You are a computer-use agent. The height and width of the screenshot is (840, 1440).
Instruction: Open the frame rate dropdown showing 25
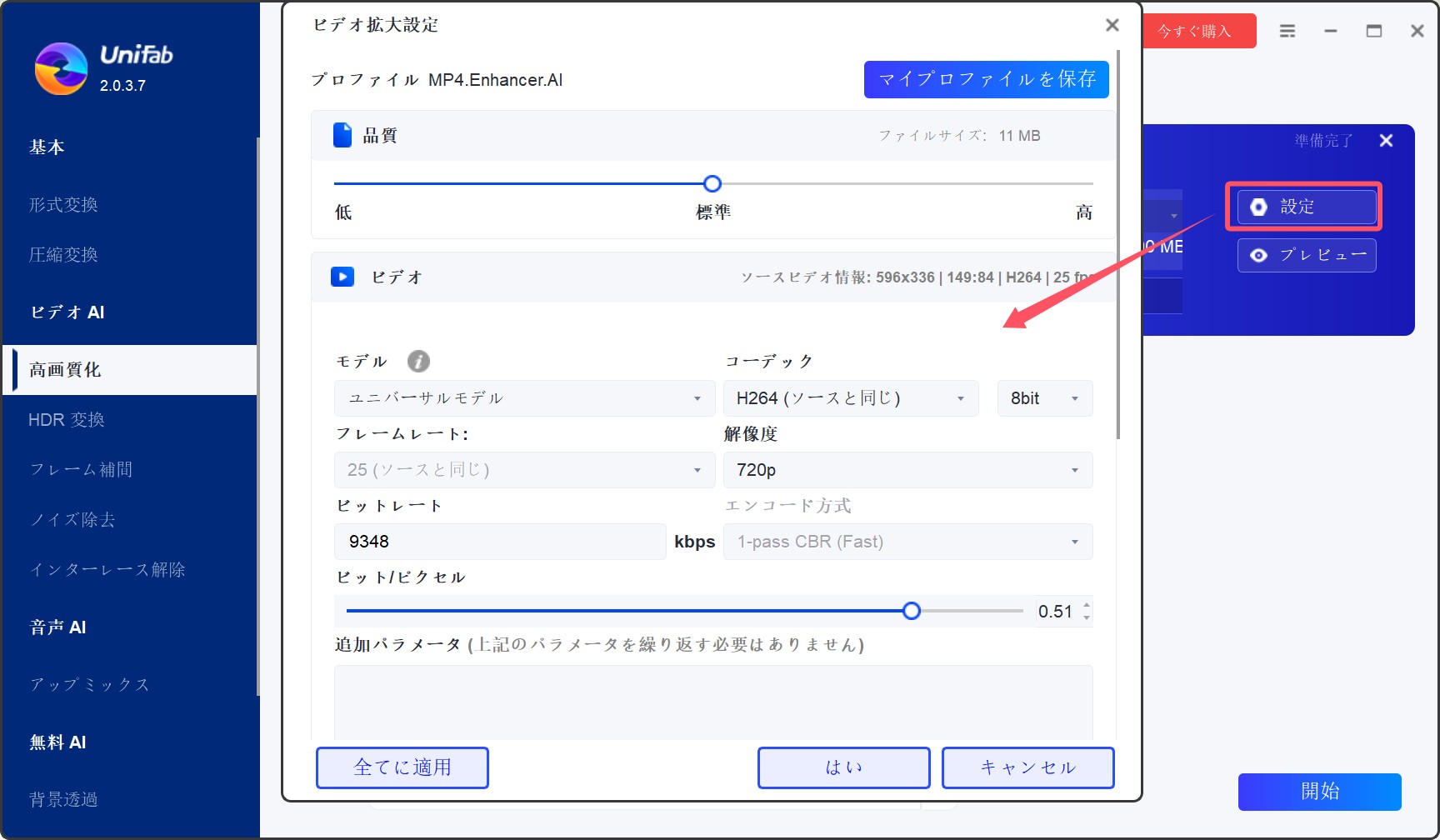coord(524,470)
